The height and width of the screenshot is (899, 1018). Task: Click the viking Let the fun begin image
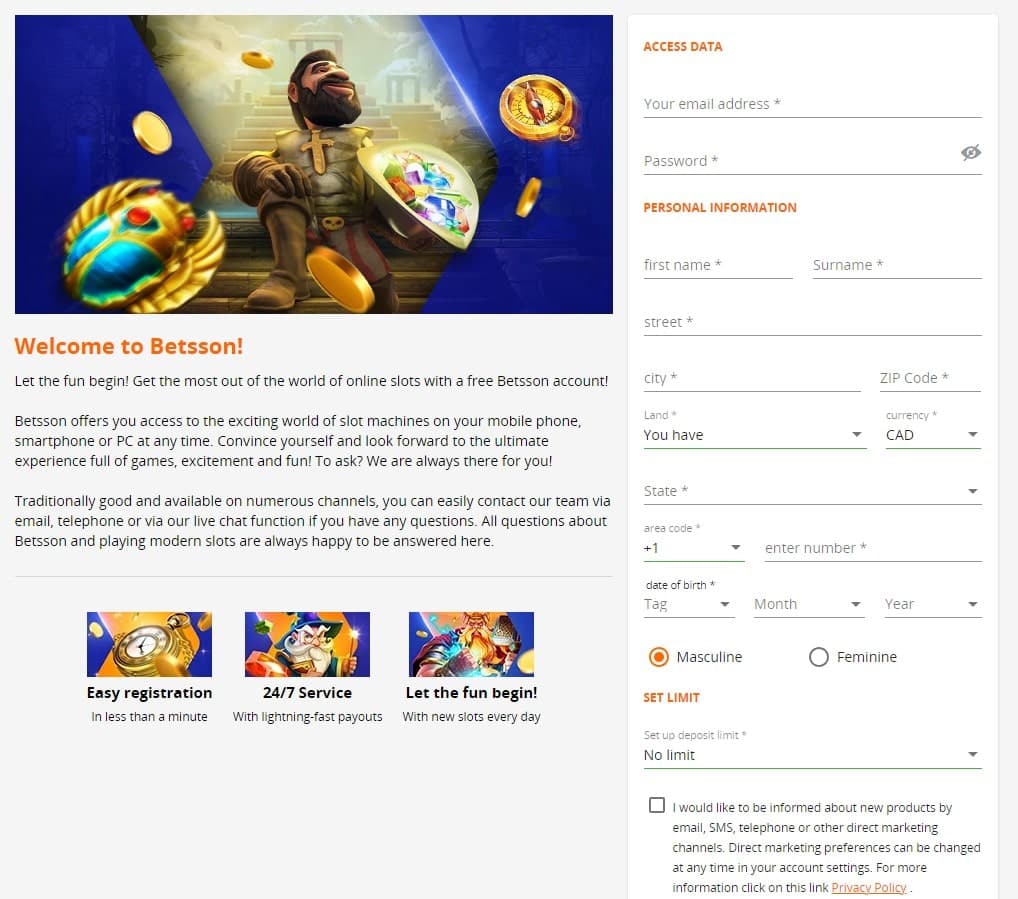coord(471,644)
